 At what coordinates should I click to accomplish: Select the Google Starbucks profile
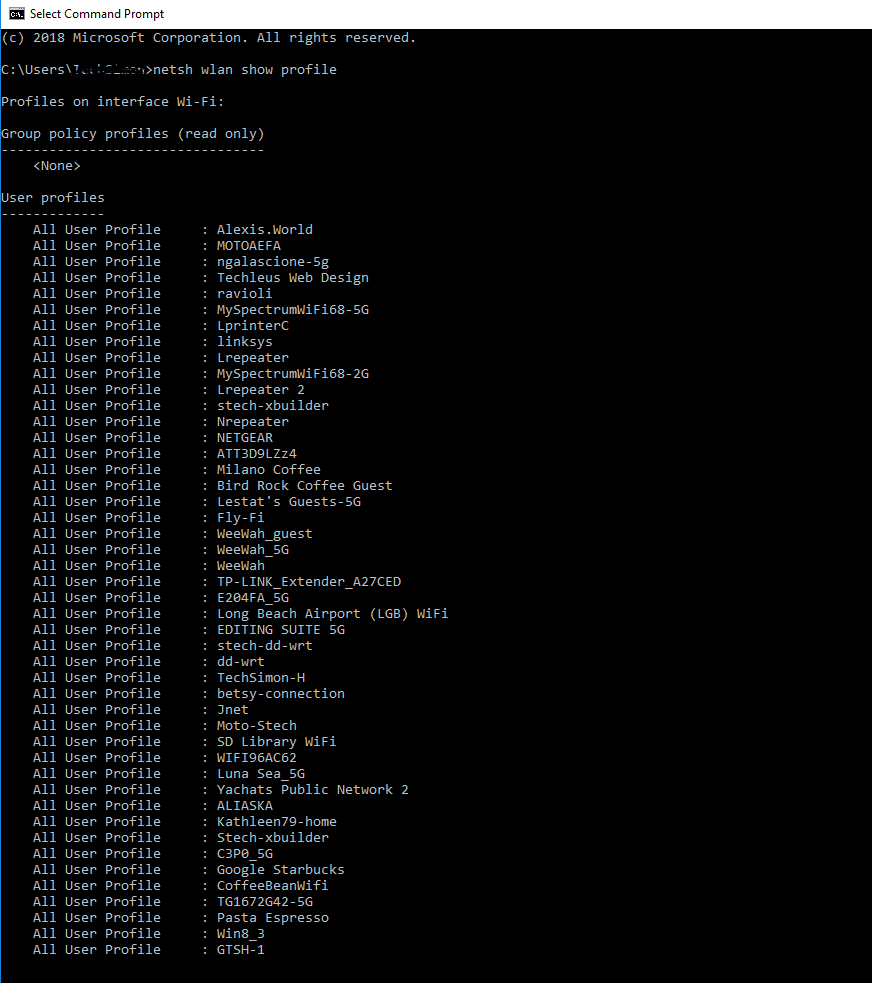click(281, 870)
